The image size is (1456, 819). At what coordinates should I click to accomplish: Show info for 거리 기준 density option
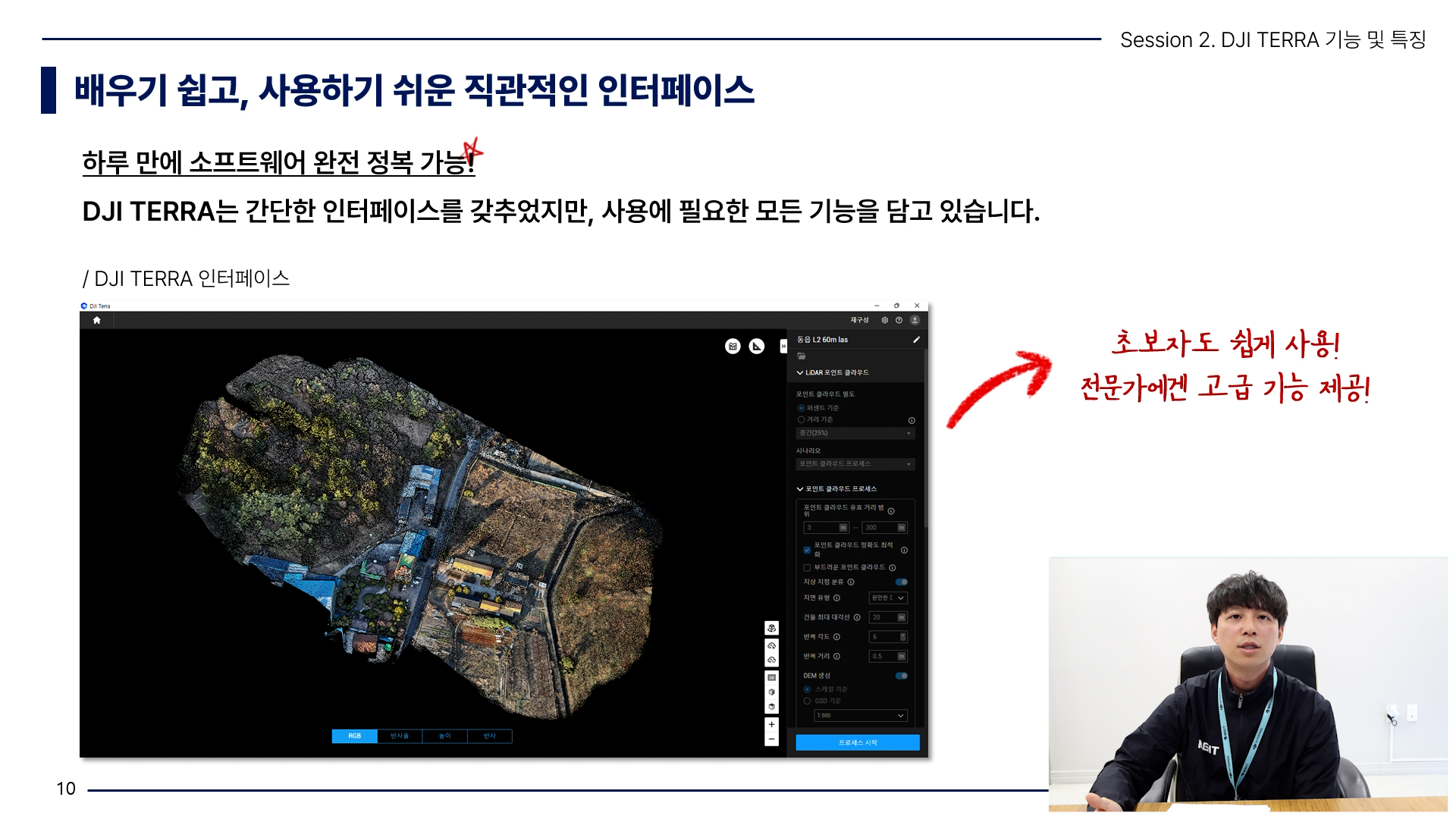tap(912, 421)
